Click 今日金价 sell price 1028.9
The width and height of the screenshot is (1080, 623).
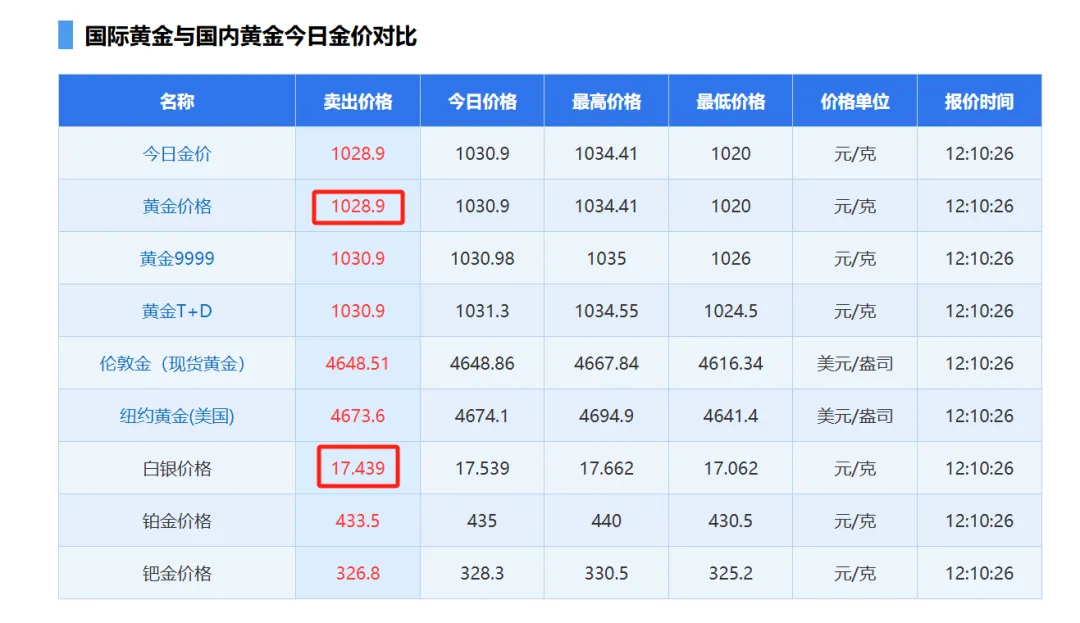(358, 154)
